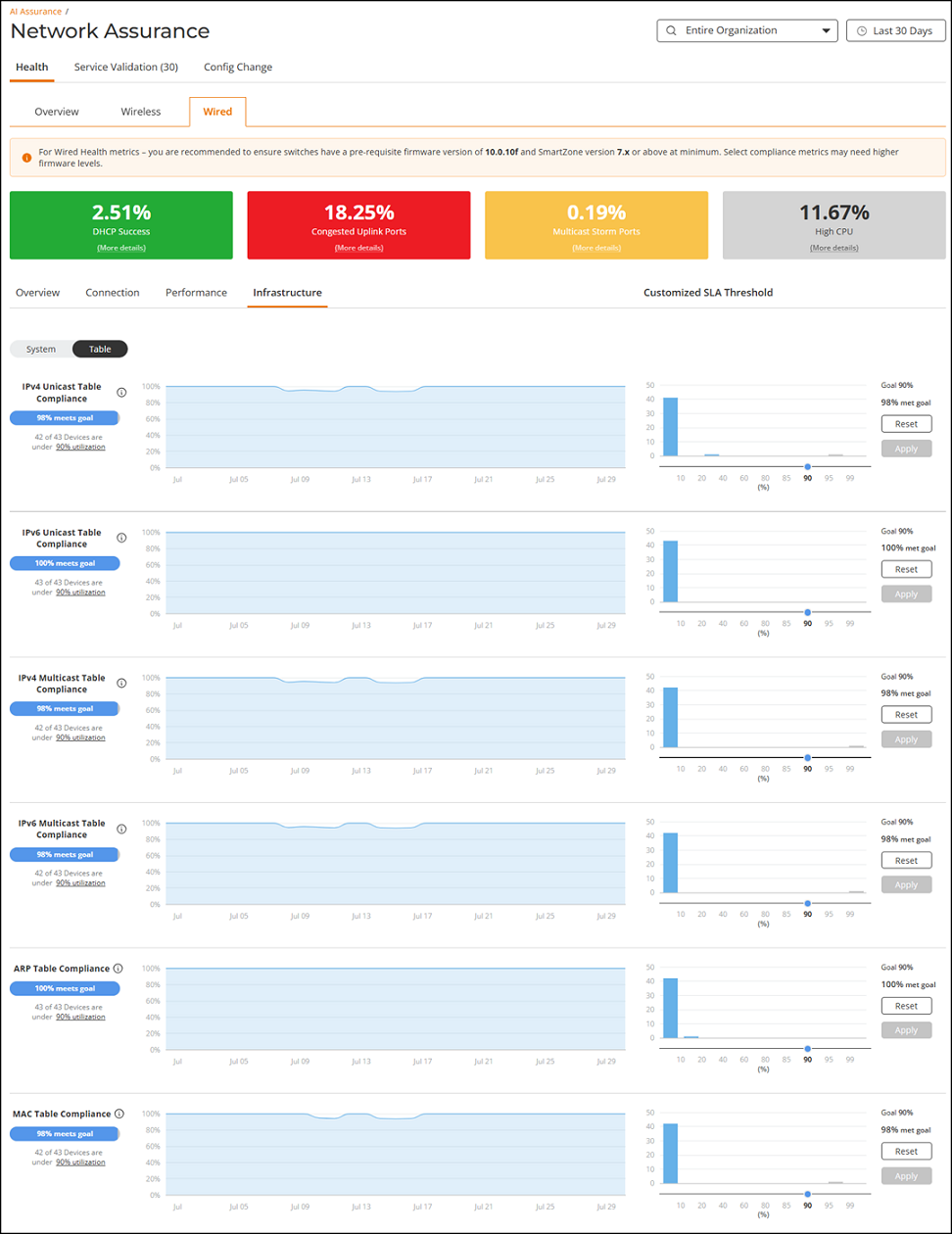Click info icon beside IPv6 Multicast Table Compliance
This screenshot has height=1234, width=952.
(121, 829)
